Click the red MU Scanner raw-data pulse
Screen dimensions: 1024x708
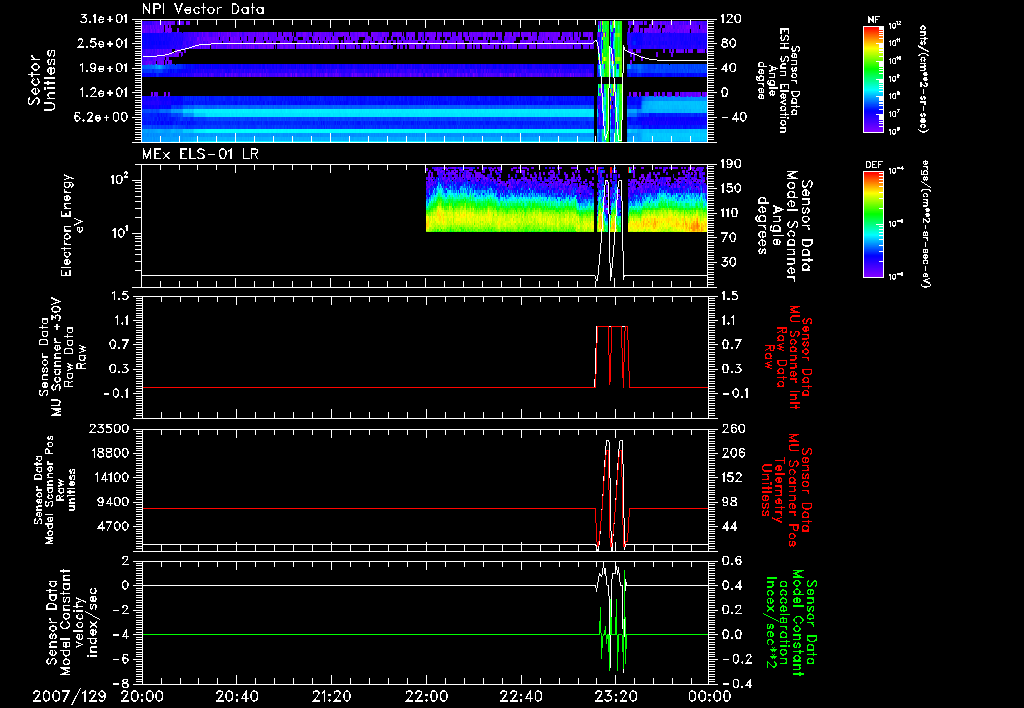click(613, 357)
